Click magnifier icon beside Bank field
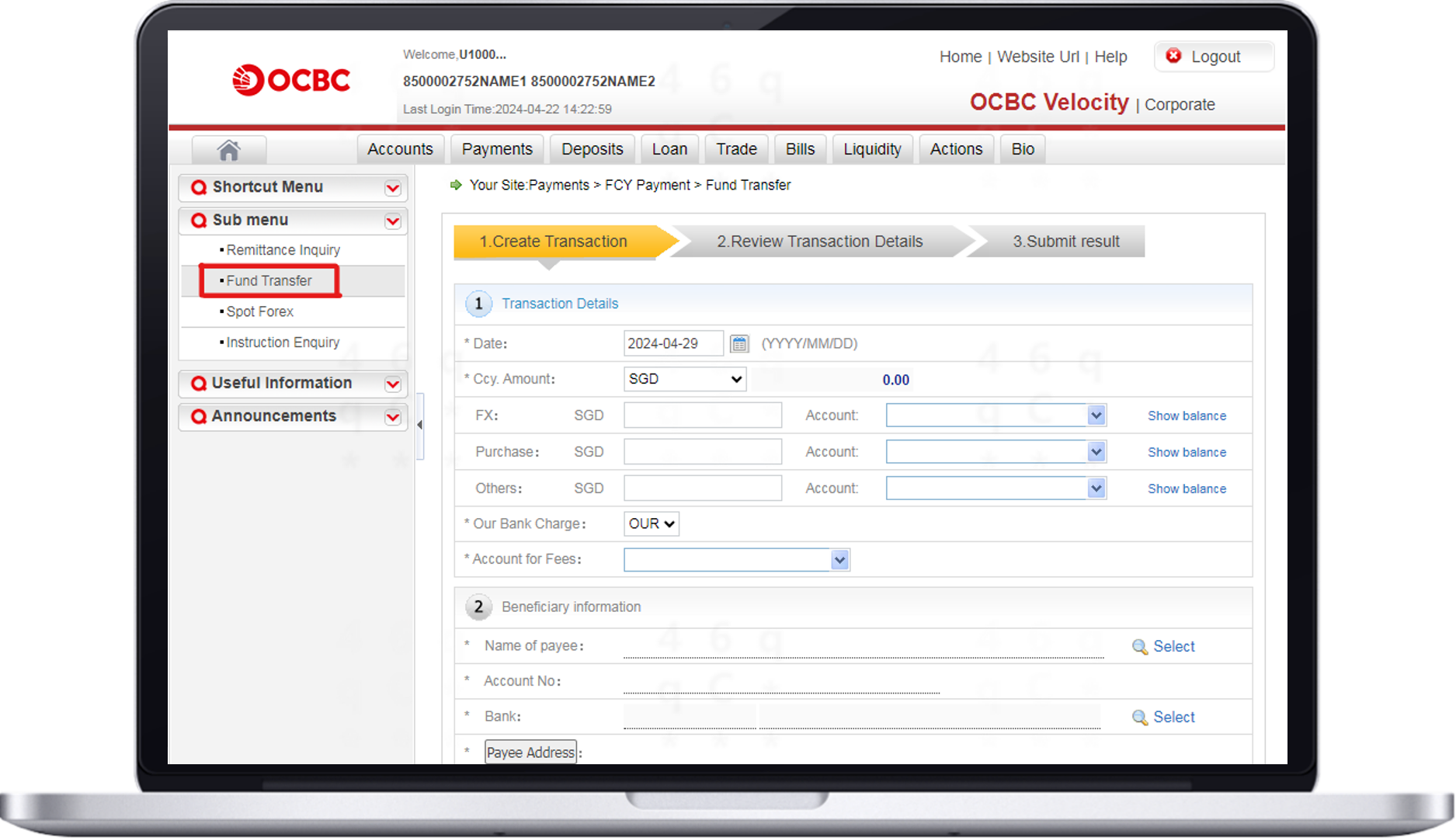 coord(1139,718)
